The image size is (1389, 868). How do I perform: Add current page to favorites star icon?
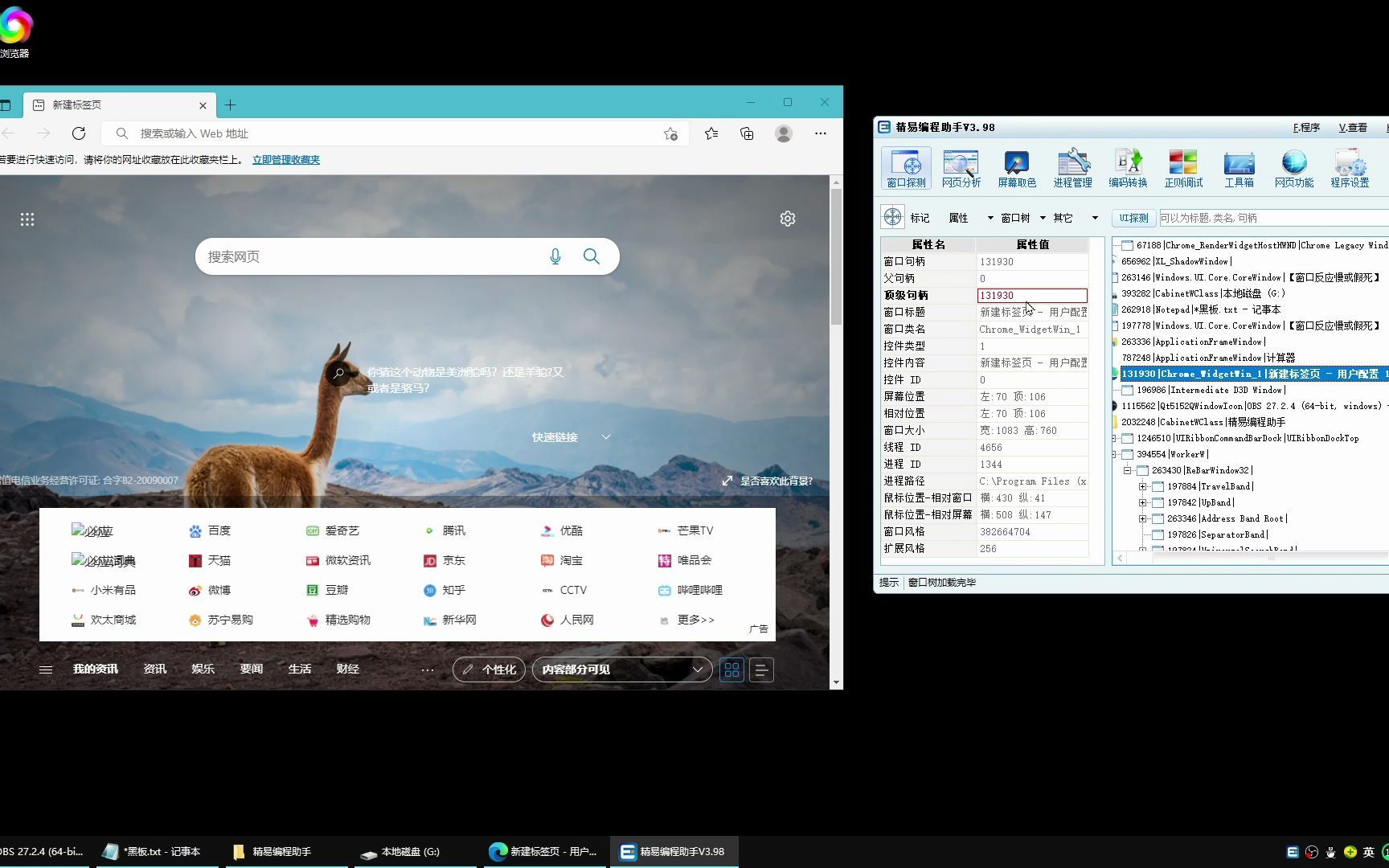pos(670,134)
